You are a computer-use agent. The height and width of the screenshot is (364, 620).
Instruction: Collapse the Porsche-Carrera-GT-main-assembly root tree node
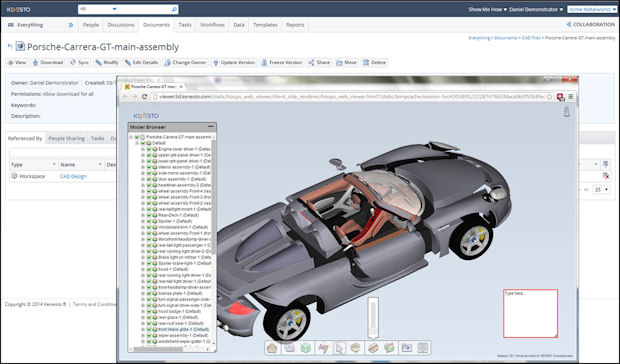coord(131,137)
